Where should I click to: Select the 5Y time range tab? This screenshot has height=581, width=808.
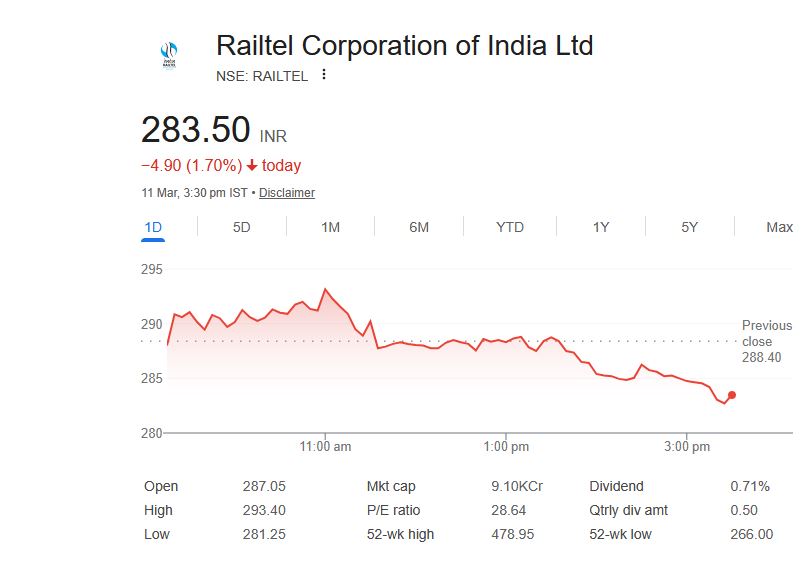(x=689, y=227)
